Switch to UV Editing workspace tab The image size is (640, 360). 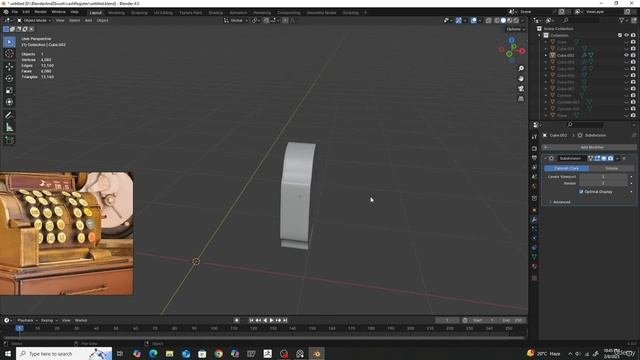tap(163, 13)
